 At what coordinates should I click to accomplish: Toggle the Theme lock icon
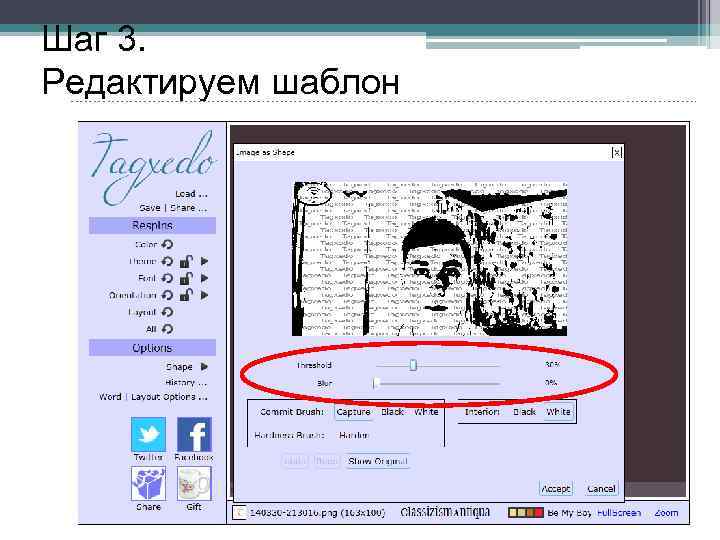186,261
